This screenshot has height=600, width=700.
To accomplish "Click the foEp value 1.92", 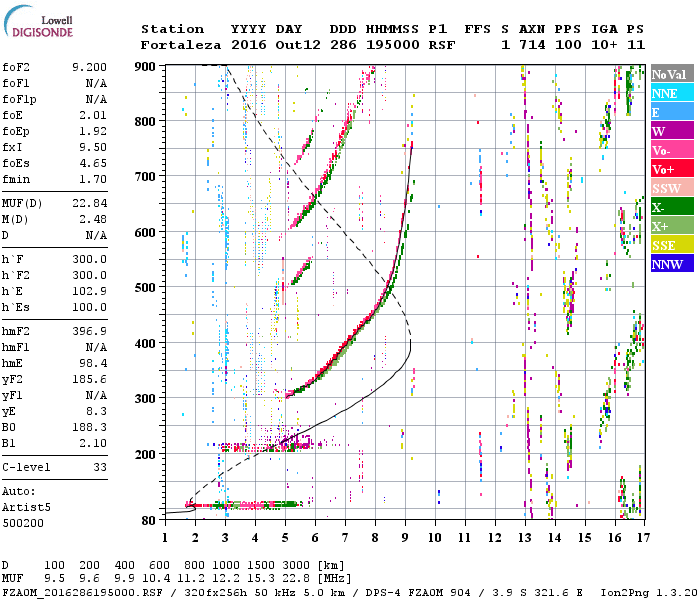I will tap(93, 131).
